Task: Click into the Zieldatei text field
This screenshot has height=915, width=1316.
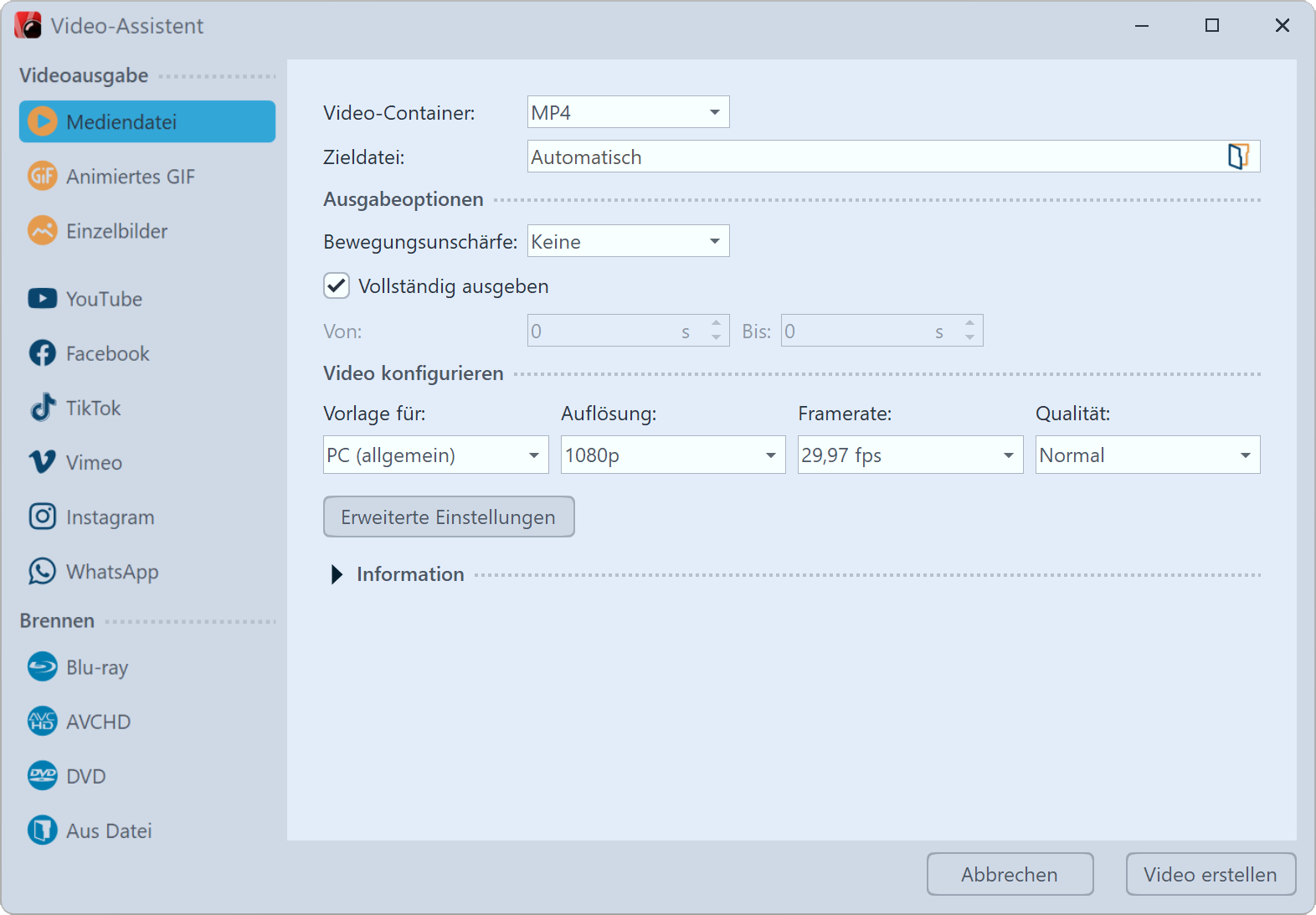Action: point(871,157)
